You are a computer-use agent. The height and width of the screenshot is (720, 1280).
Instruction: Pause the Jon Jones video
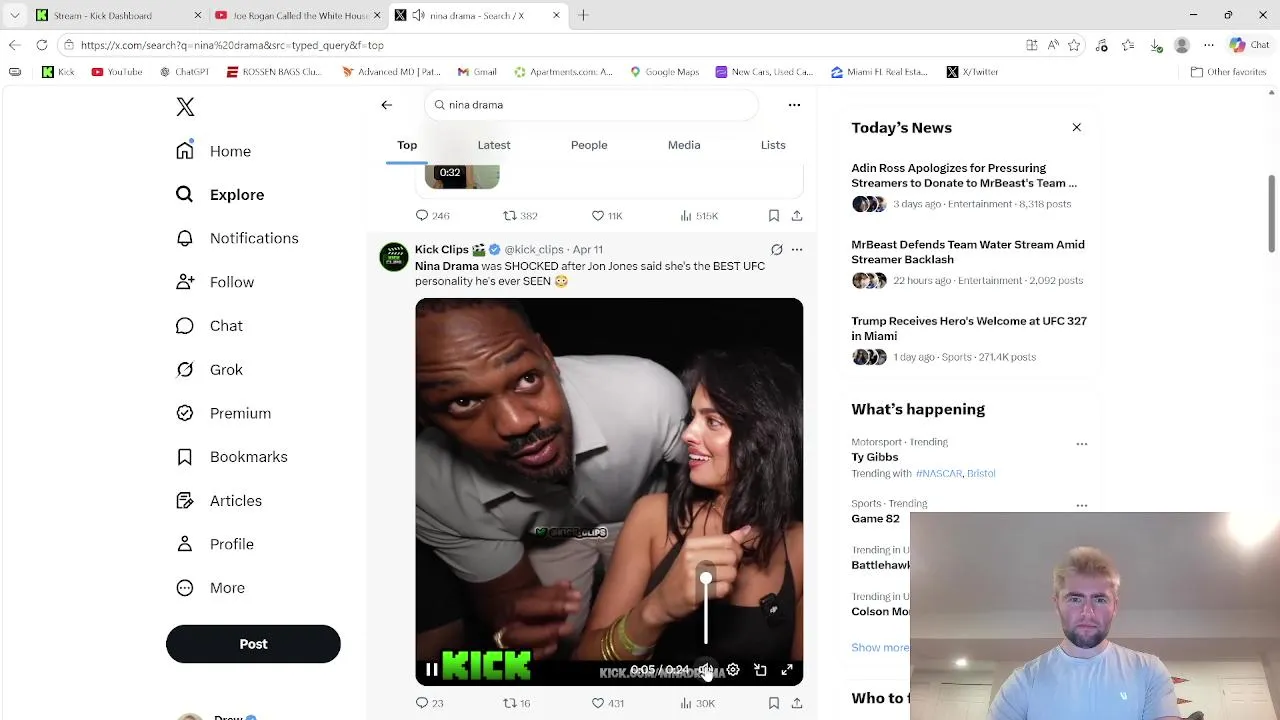point(432,670)
